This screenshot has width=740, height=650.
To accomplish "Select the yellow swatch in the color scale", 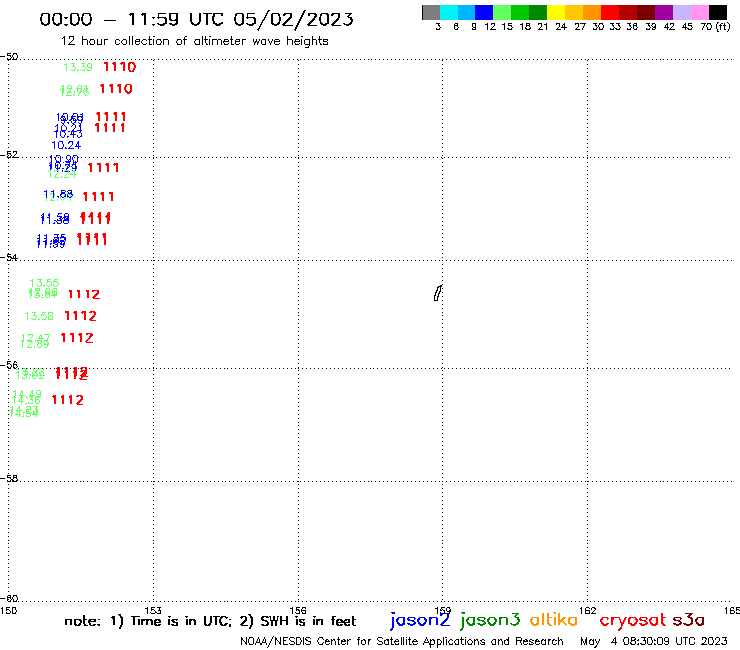I will [x=556, y=12].
